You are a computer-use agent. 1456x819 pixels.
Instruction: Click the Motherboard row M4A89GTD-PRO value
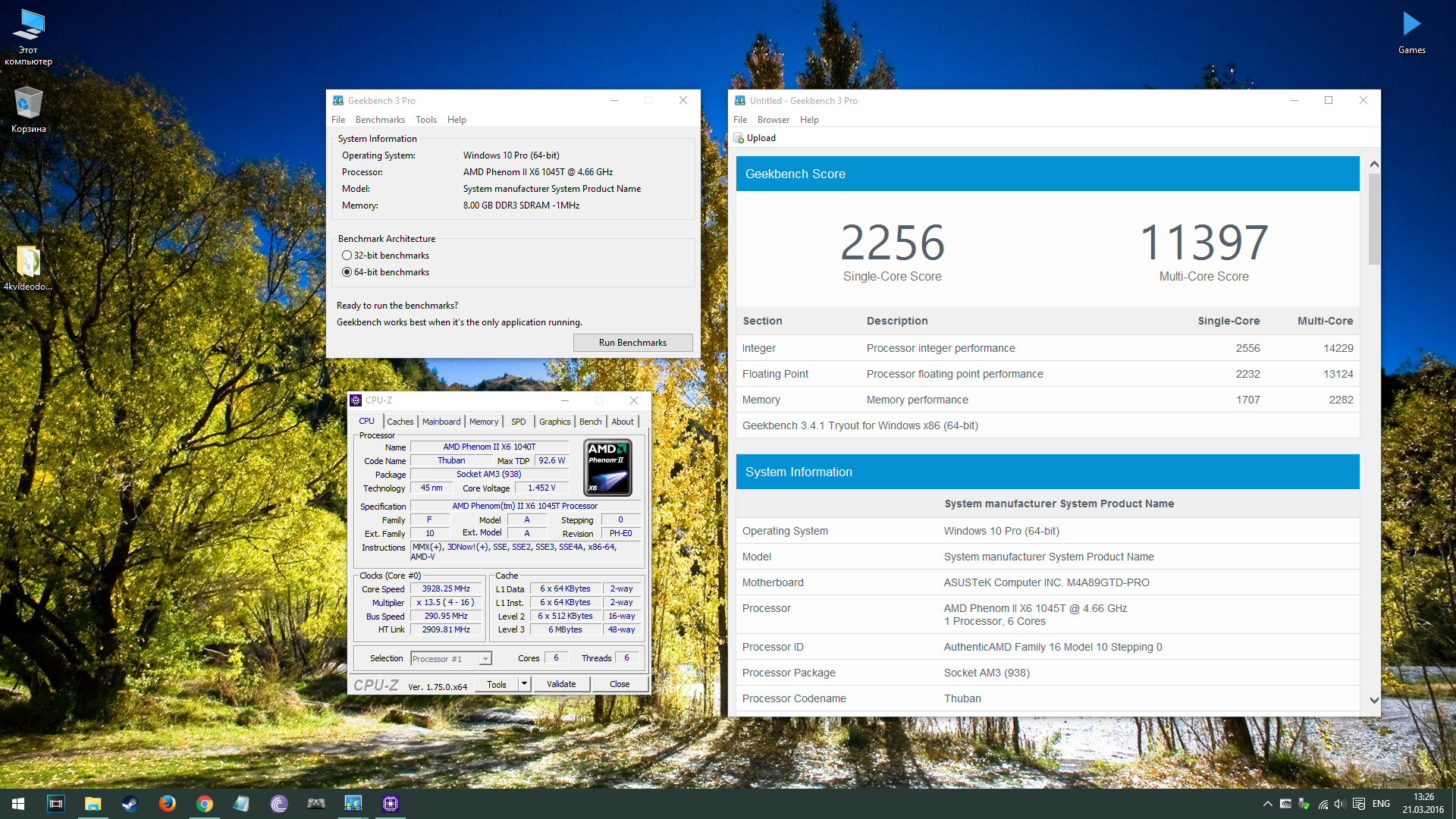click(x=1046, y=582)
